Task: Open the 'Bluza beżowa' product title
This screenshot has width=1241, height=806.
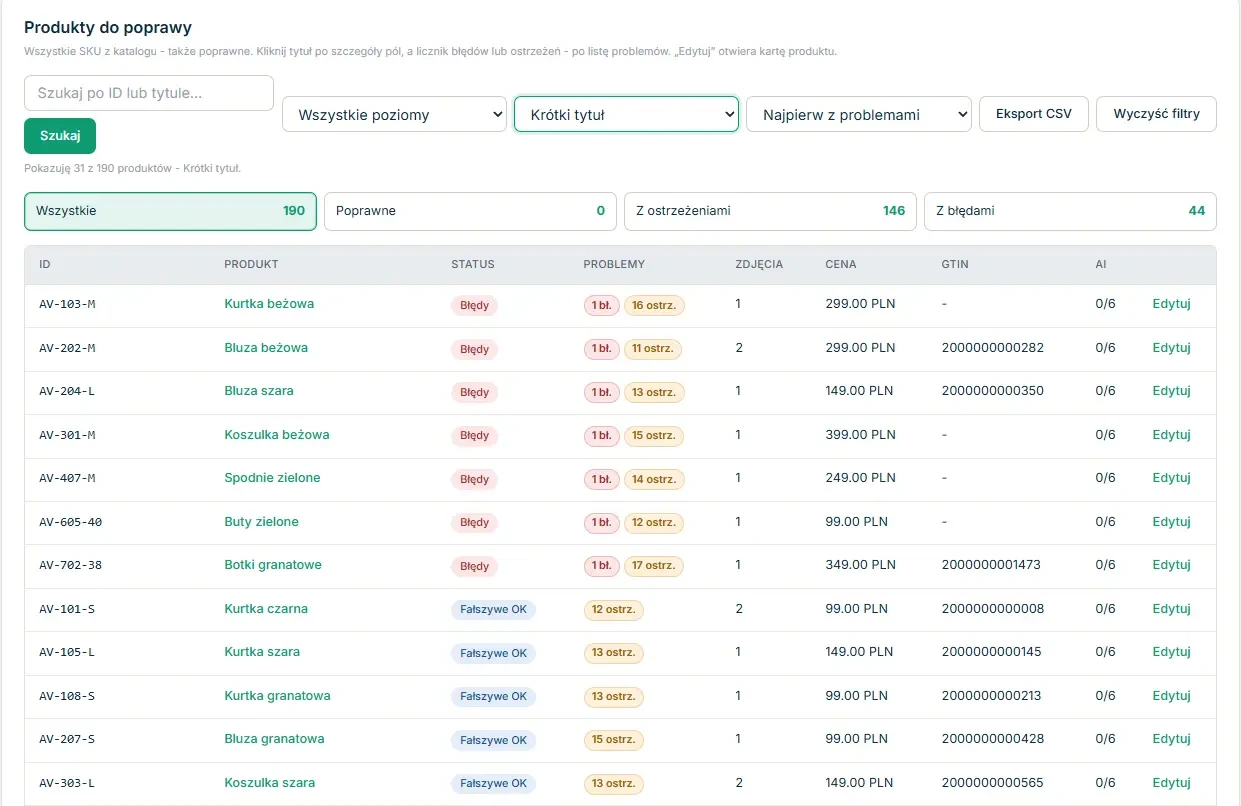Action: [x=266, y=348]
